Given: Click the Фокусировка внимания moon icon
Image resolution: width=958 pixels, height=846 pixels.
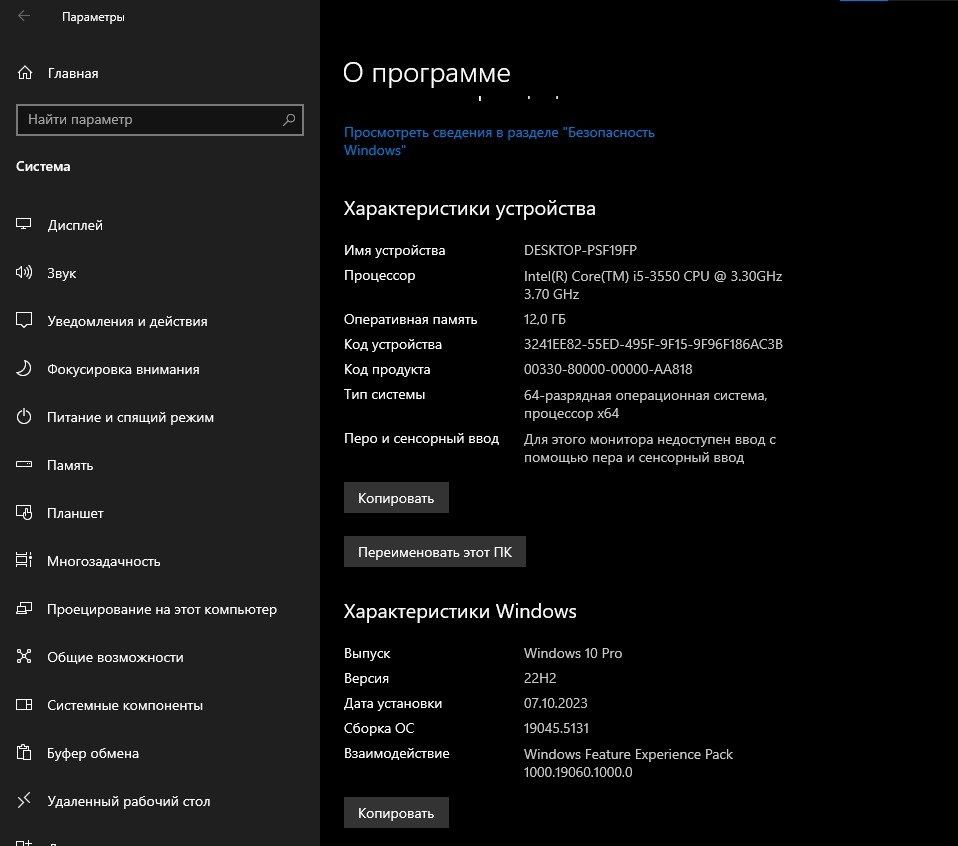Looking at the screenshot, I should coord(24,368).
